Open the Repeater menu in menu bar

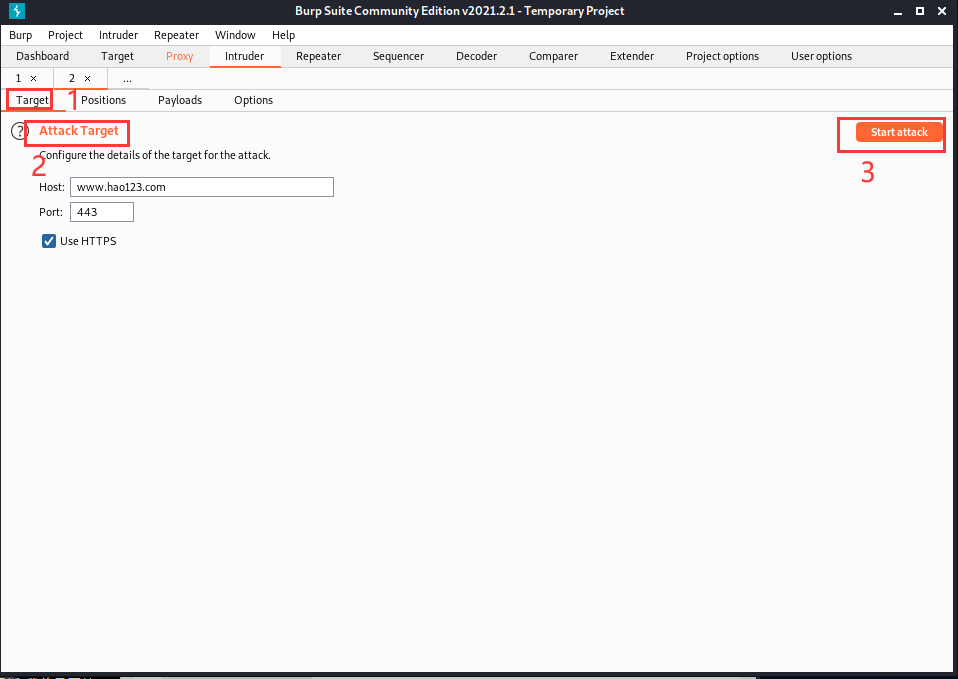pos(177,35)
